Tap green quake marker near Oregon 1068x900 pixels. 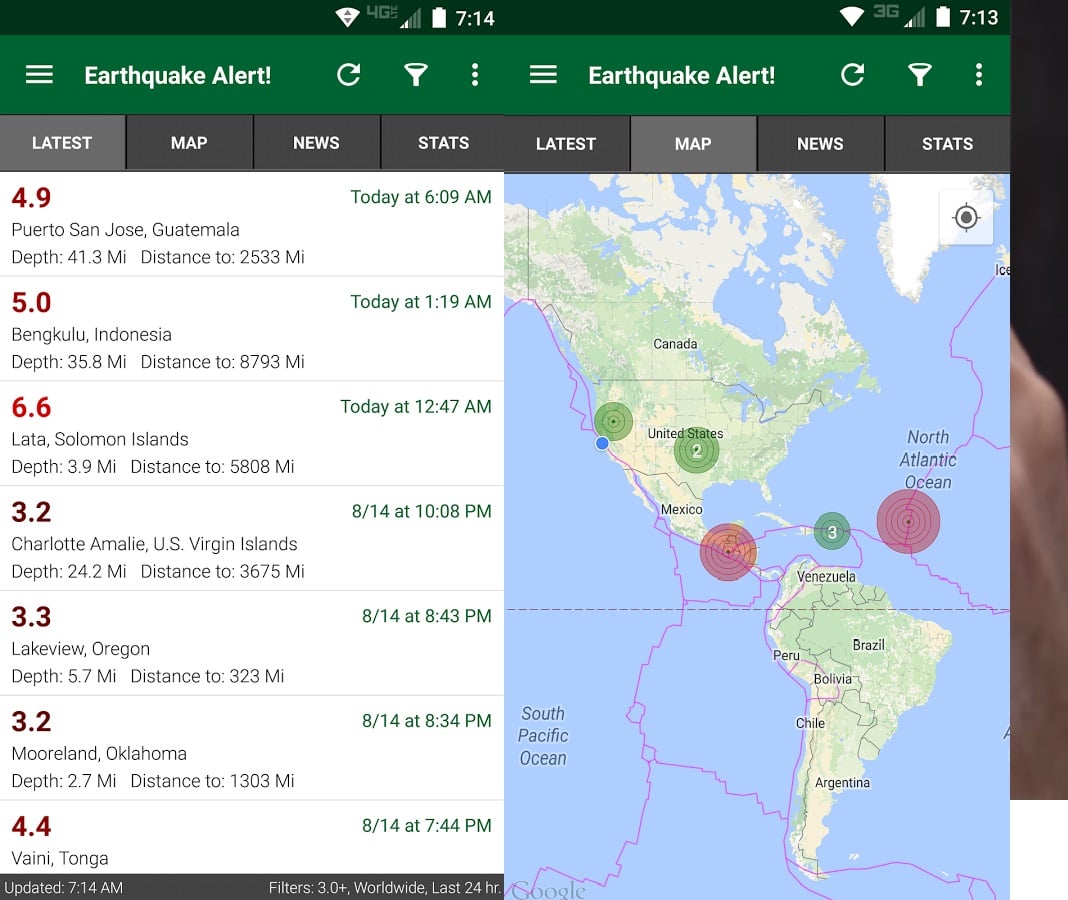tap(613, 422)
